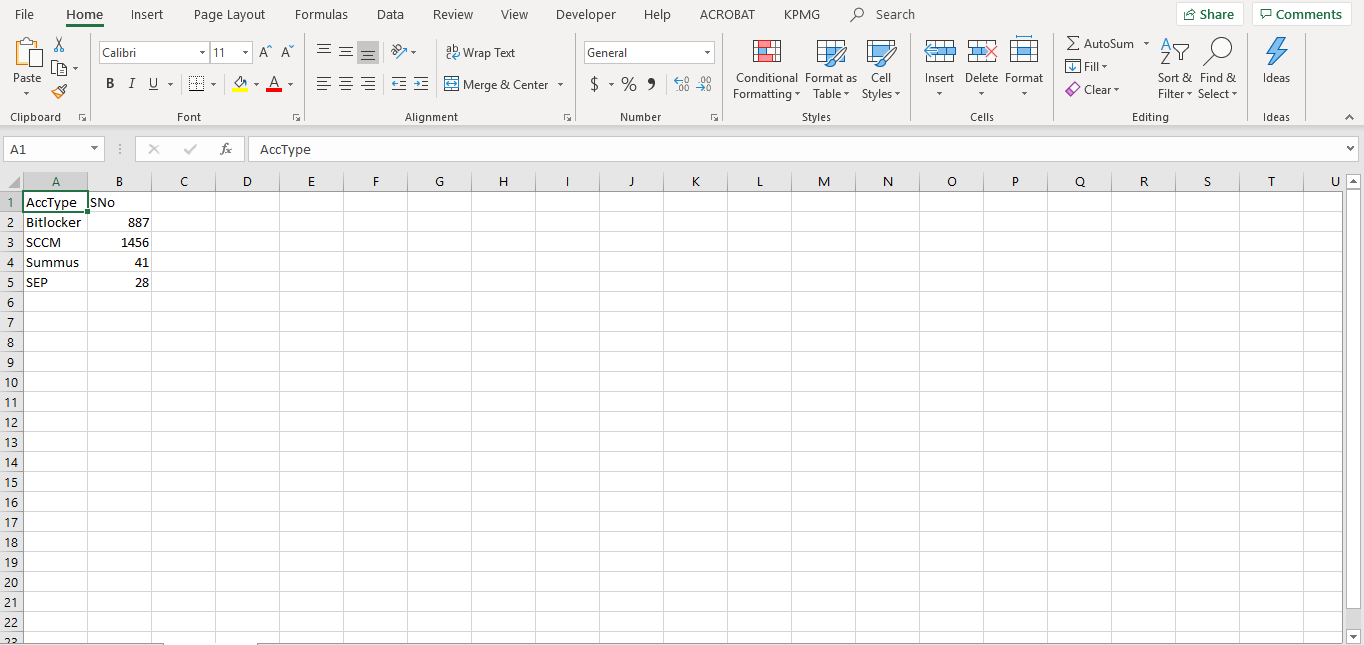Open the Calibri font name dropdown
Viewport: 1364px width, 645px height.
click(202, 52)
